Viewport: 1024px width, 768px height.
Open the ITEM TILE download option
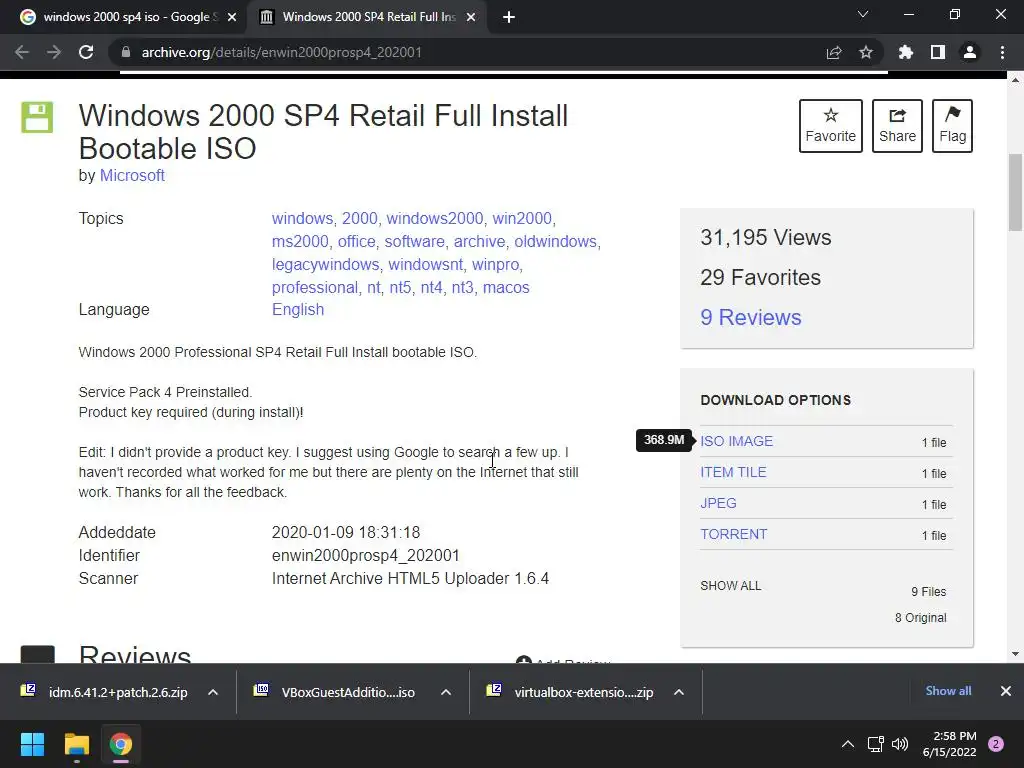point(733,472)
